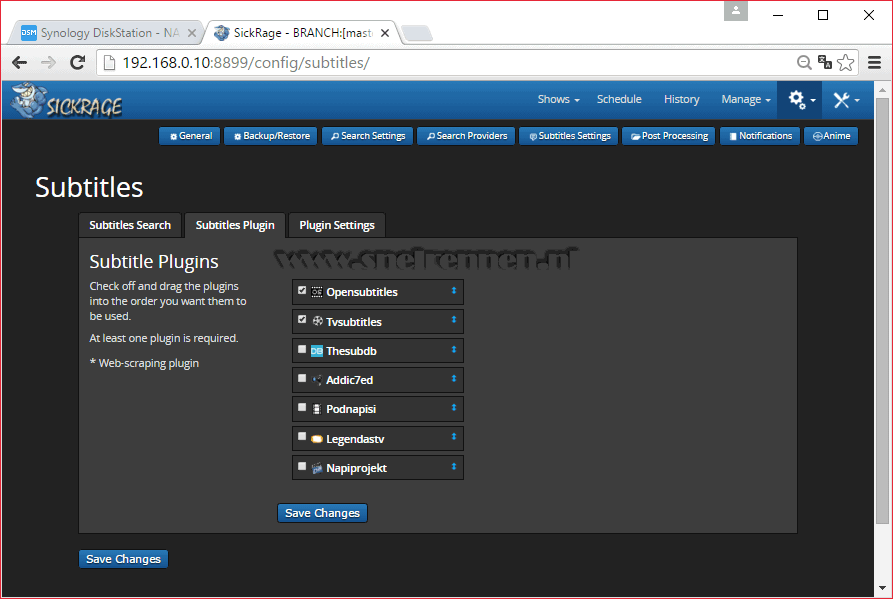Reload the page with refresh icon
This screenshot has height=599, width=893.
click(x=77, y=63)
